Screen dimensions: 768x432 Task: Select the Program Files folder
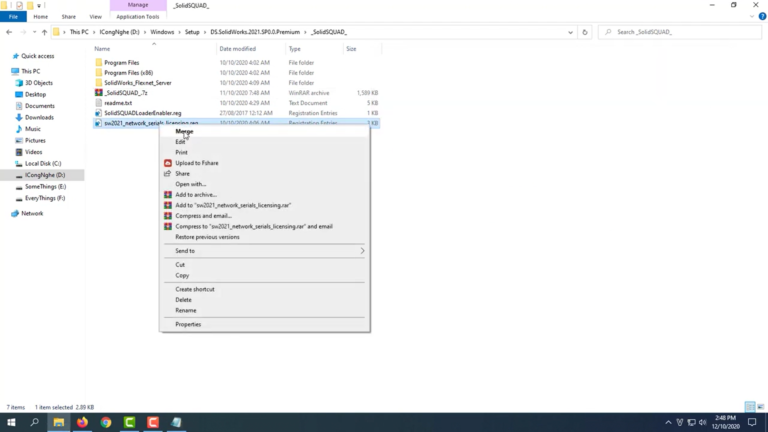point(121,63)
